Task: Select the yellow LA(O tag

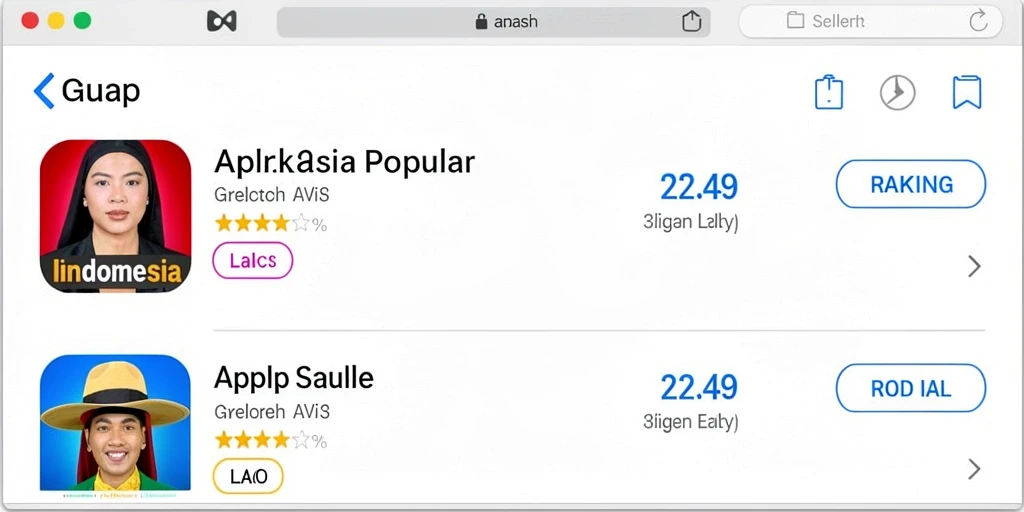Action: 248,476
